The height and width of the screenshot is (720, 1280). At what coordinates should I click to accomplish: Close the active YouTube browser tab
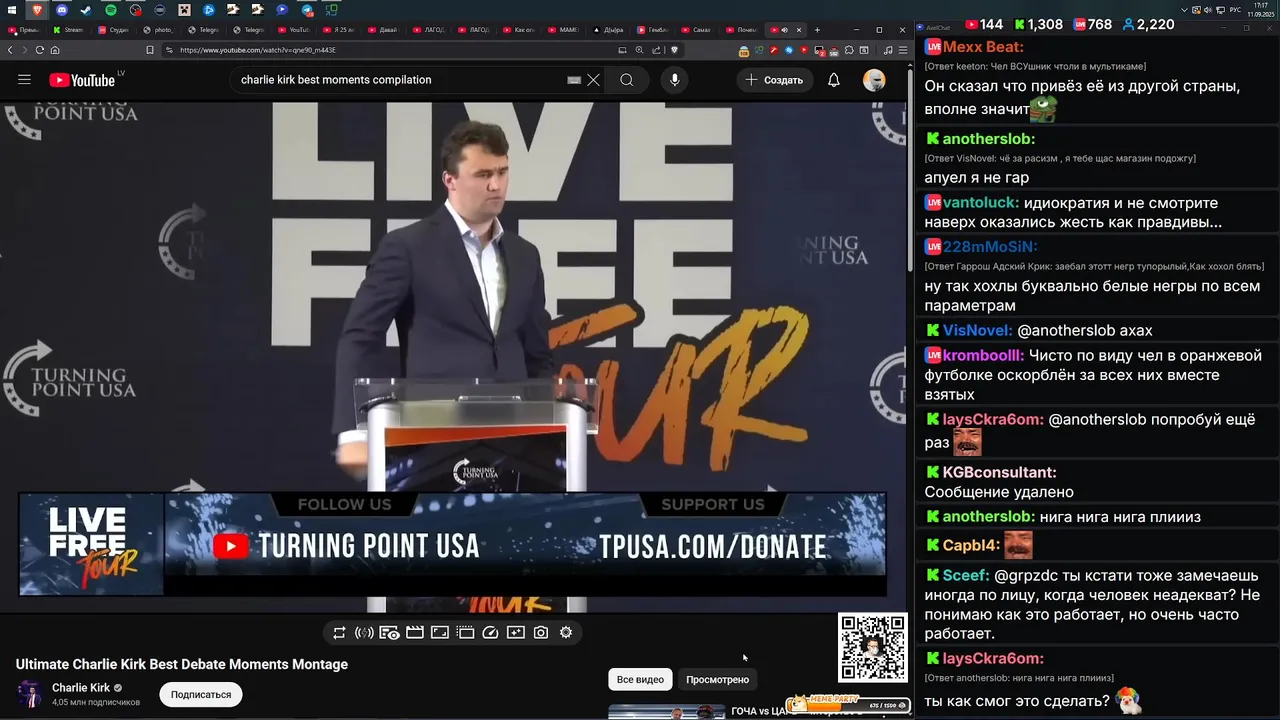coord(798,30)
